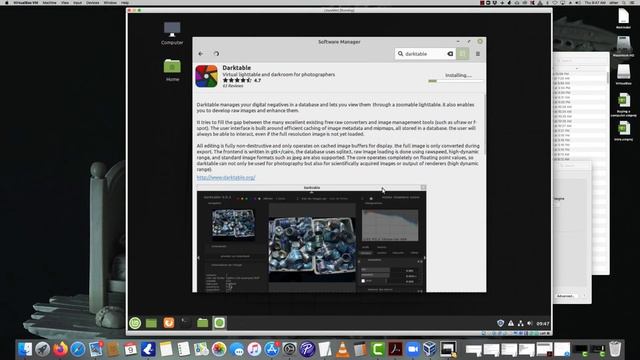The height and width of the screenshot is (360, 640).
Task: Click the Darktable star rating
Action: pos(237,80)
